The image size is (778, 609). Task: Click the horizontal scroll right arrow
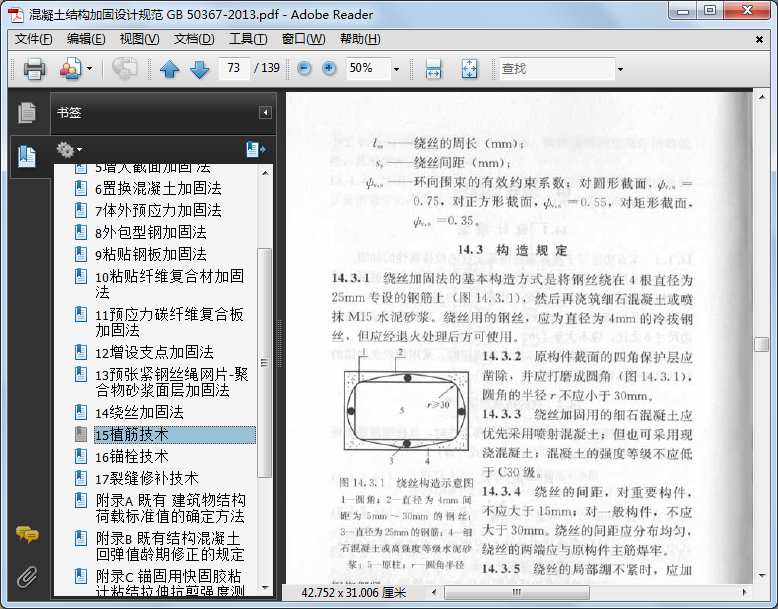[744, 592]
